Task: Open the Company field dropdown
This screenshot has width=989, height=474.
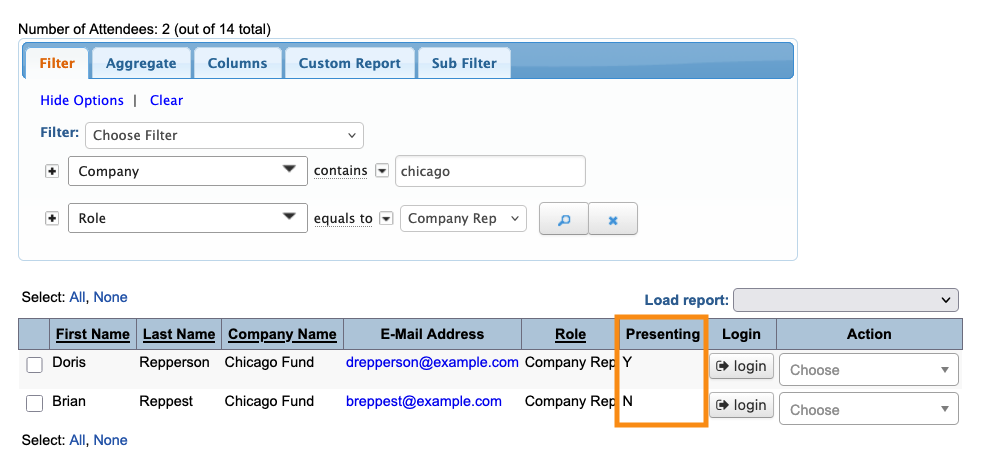Action: tap(188, 171)
